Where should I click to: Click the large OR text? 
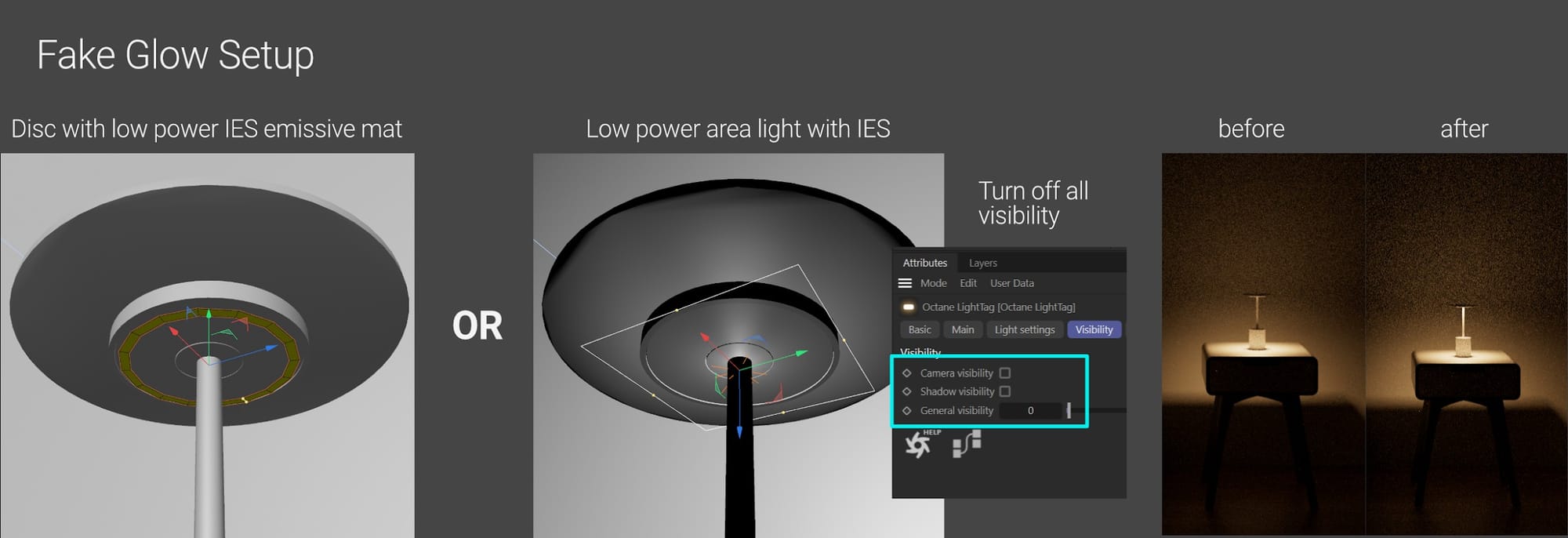click(477, 326)
